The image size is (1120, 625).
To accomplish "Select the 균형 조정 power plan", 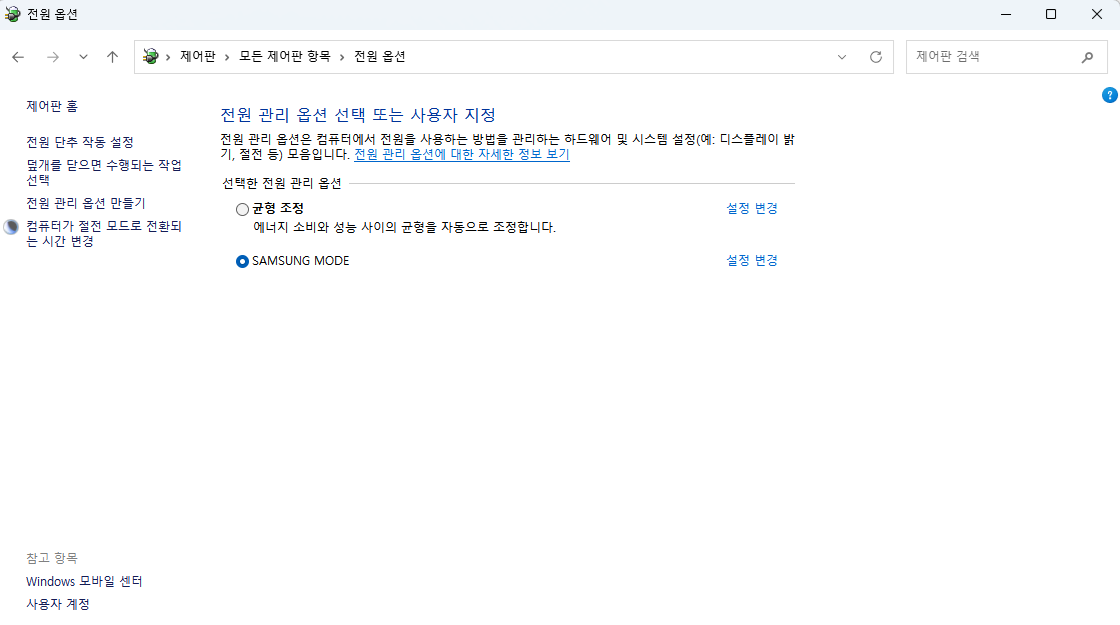I will click(x=242, y=209).
